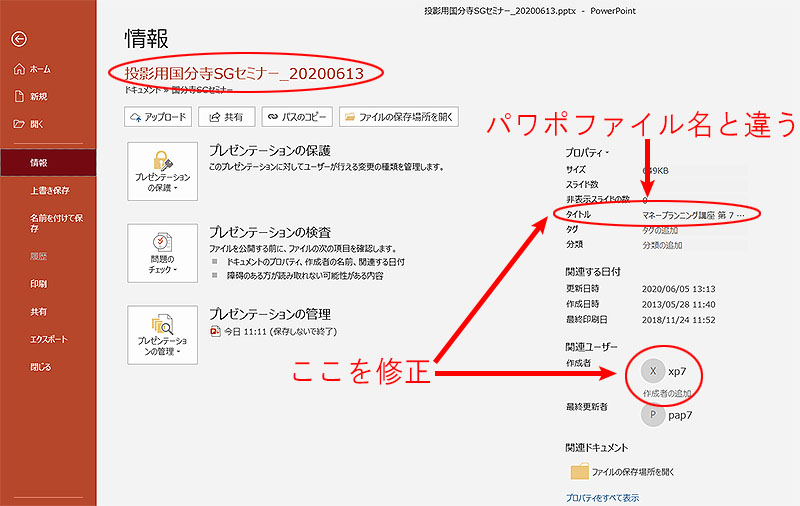Click the タイトル value マネープランニング講座
This screenshot has width=800, height=506.
click(693, 215)
